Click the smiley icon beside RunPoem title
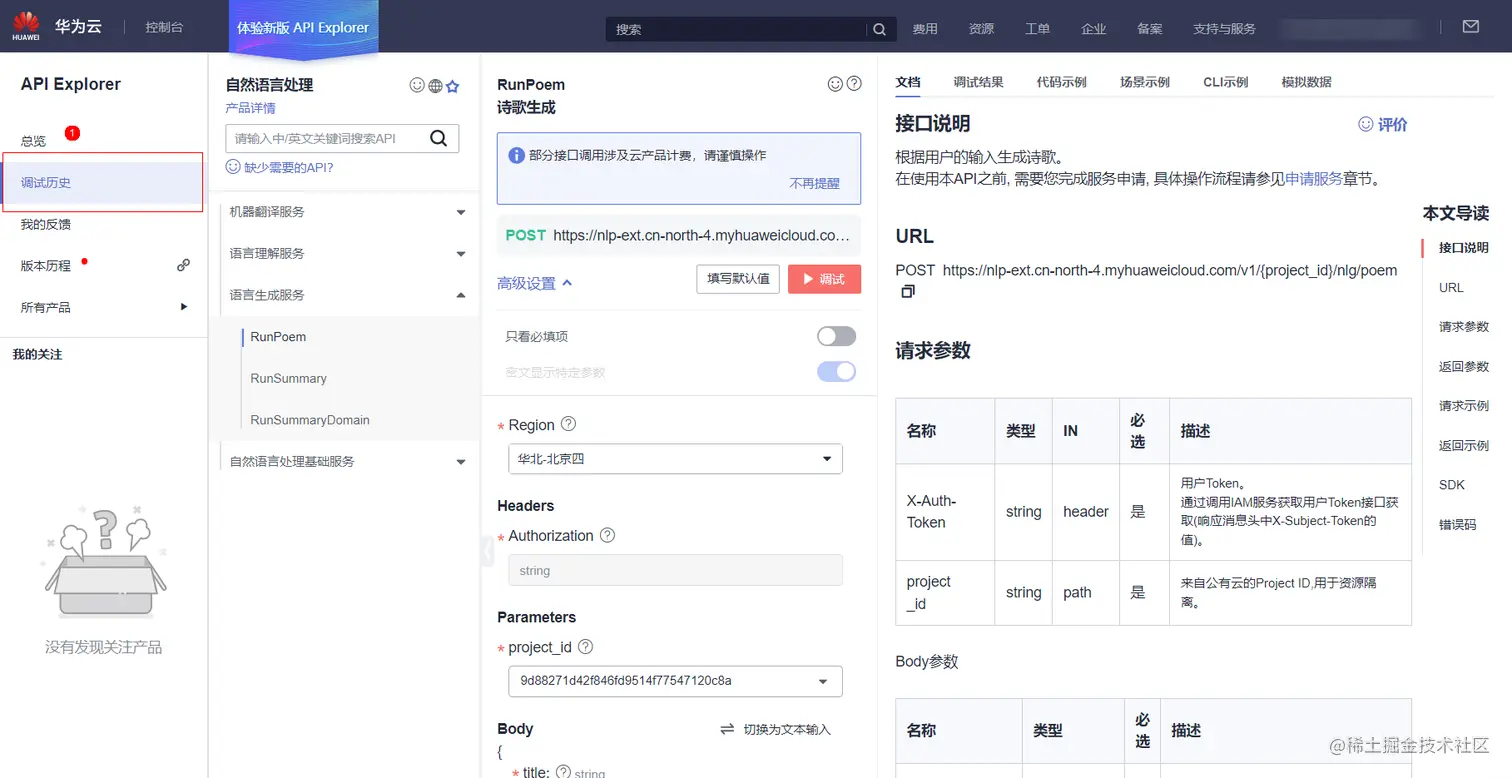 [835, 84]
